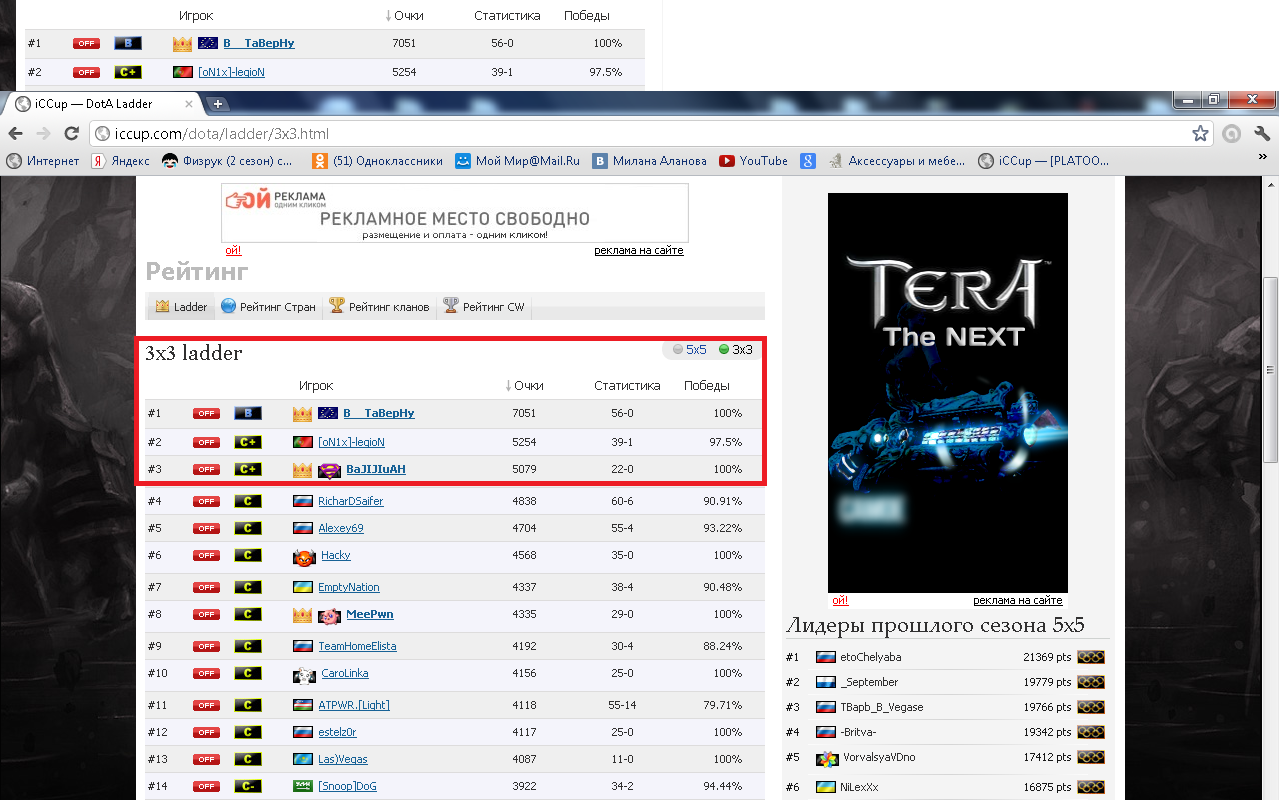Open _September's profile in last season leaders
1280x800 pixels.
[869, 682]
